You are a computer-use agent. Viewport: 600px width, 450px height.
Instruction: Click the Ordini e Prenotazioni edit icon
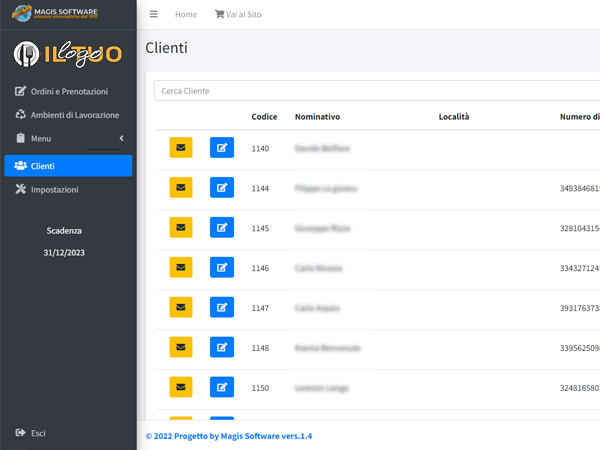click(x=20, y=91)
